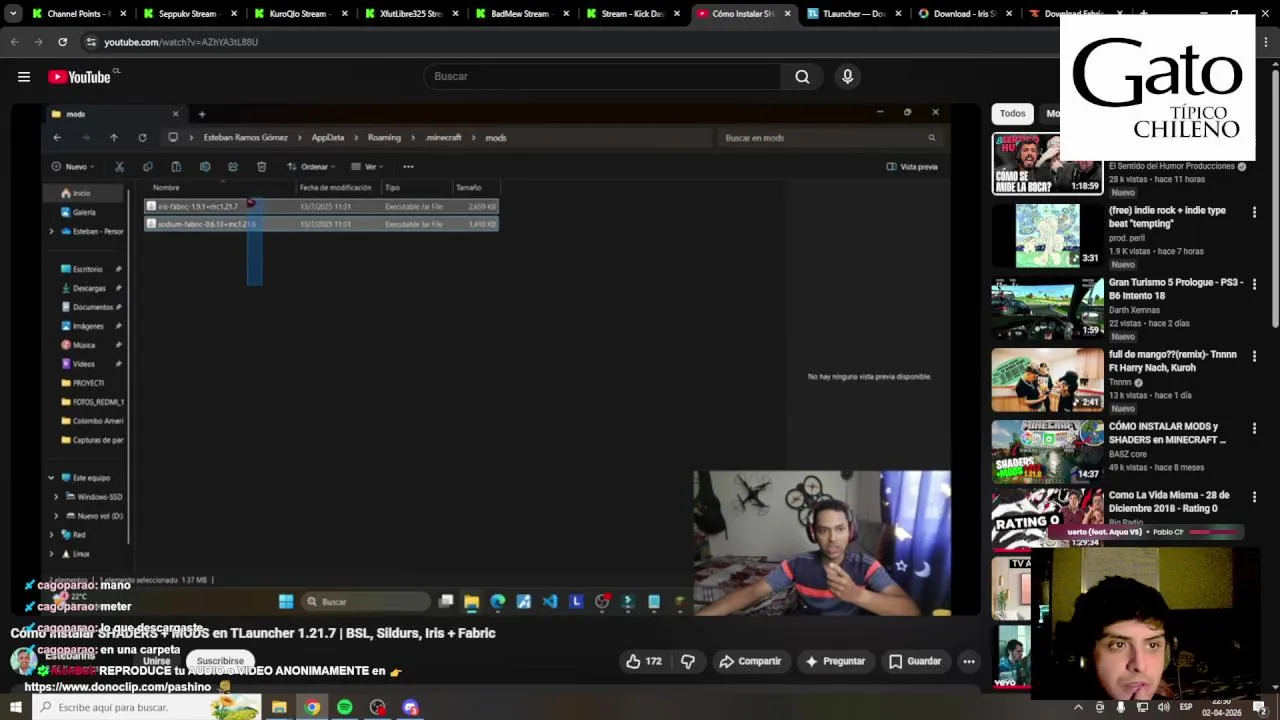Select the Todos filter chip

1012,114
